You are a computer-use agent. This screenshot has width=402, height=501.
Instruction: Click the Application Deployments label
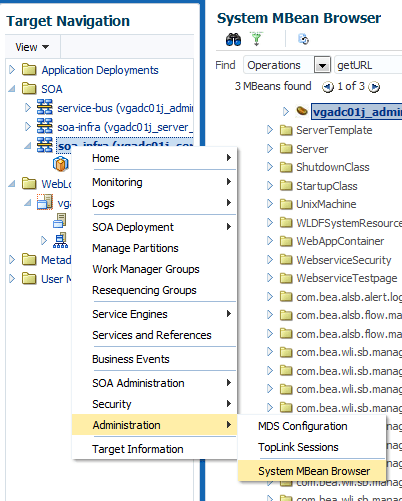(100, 70)
